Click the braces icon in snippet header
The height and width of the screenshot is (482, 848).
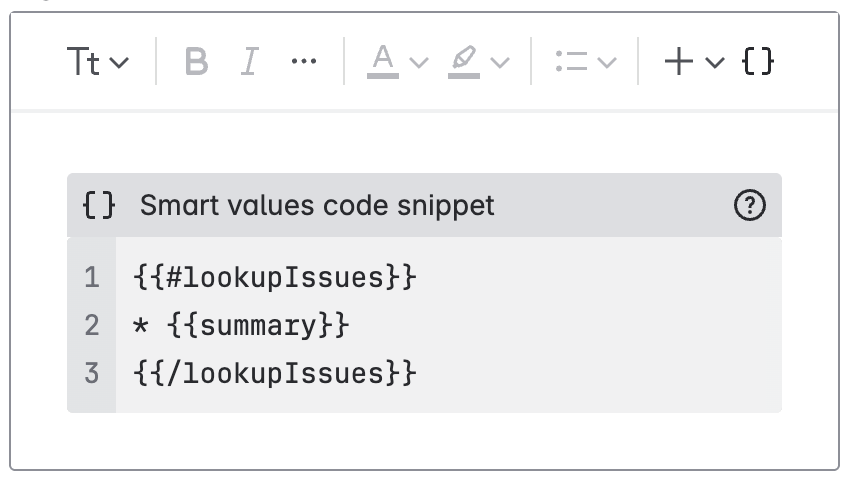click(x=99, y=206)
